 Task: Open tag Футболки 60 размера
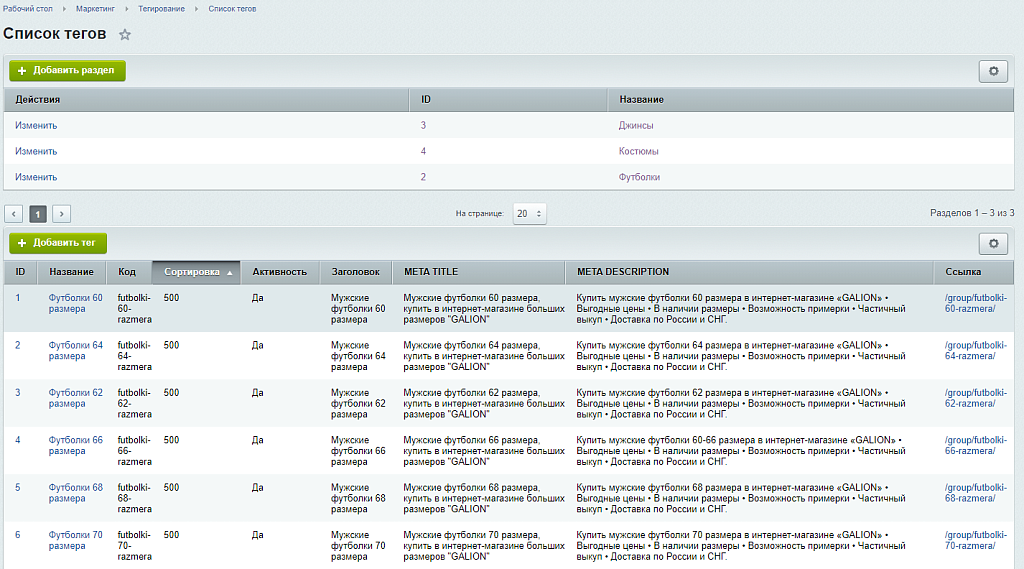coord(75,303)
